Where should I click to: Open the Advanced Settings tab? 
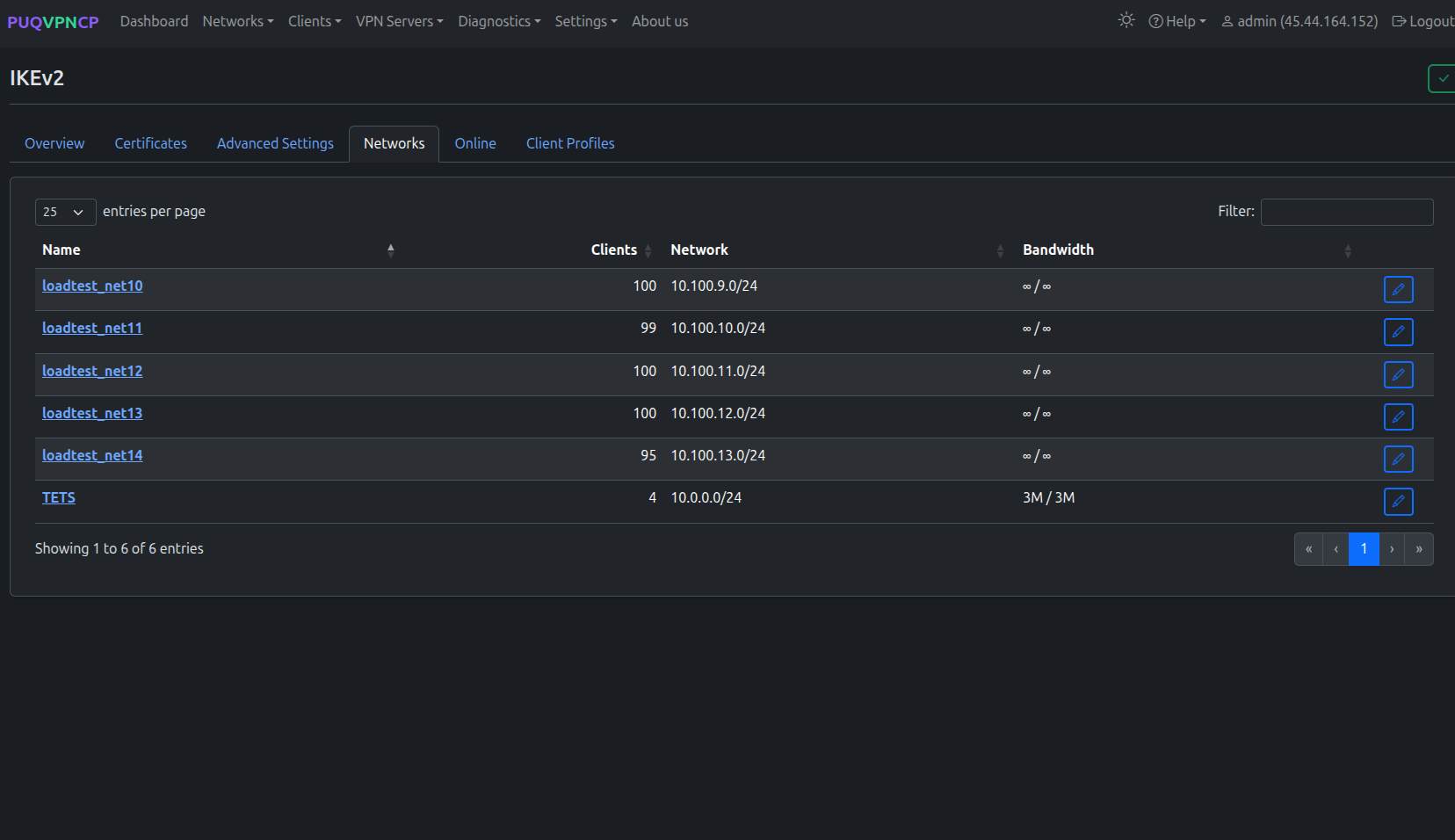tap(275, 143)
